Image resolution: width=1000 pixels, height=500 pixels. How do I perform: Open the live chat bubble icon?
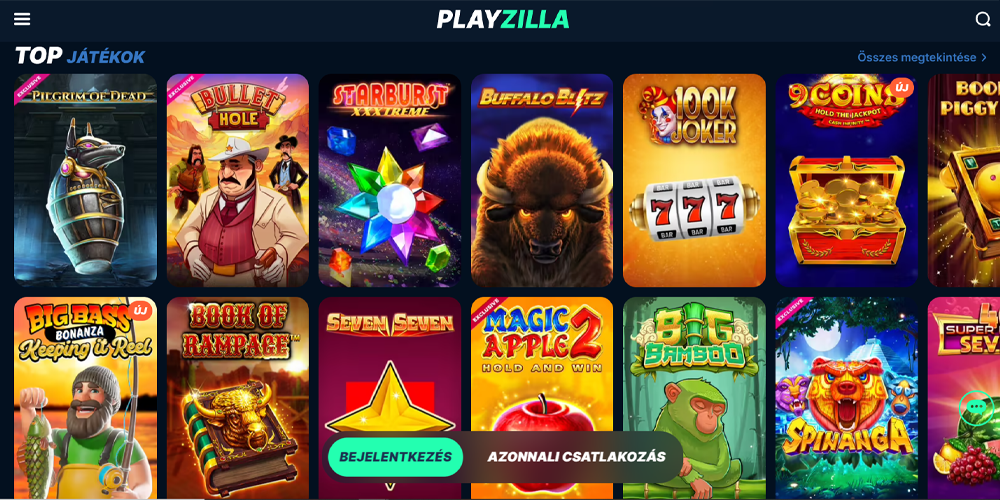pos(976,407)
